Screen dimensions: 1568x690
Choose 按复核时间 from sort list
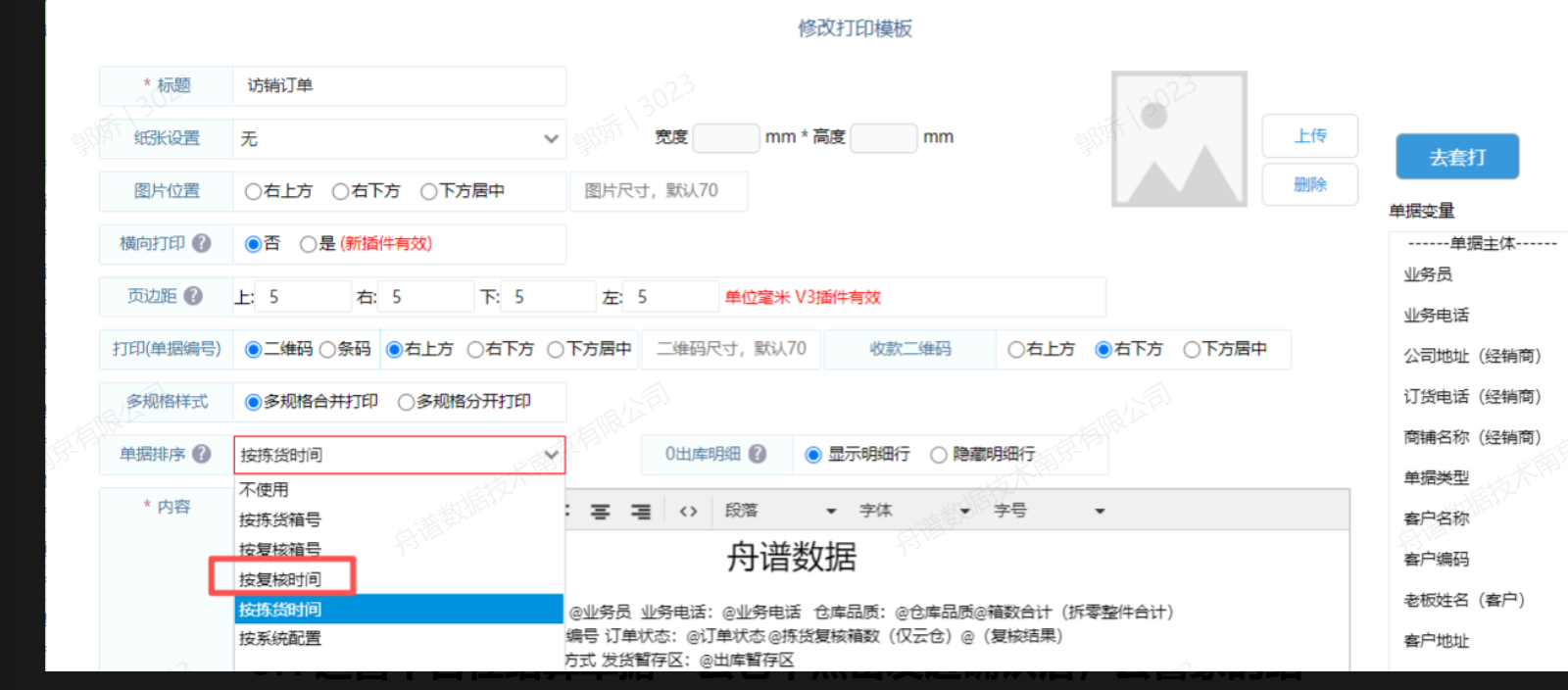pos(280,579)
